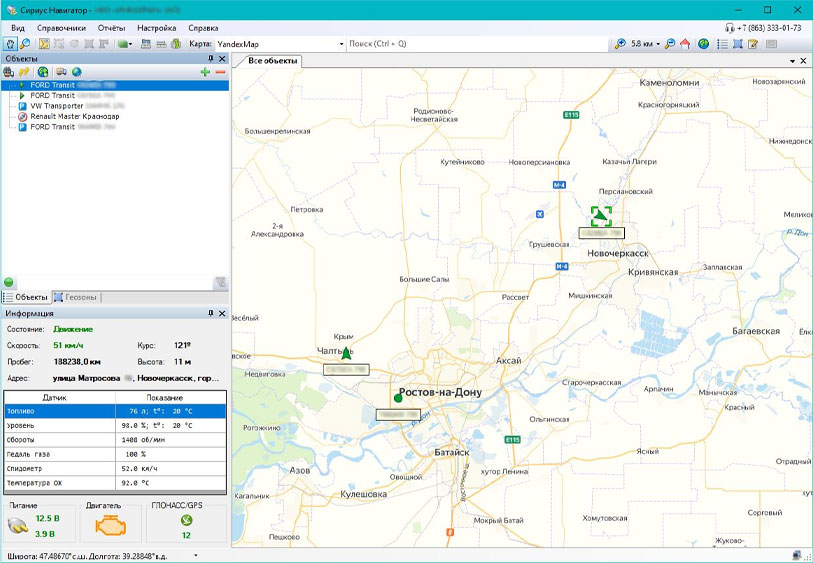The height and width of the screenshot is (563, 813).
Task: Click the red remove object minus icon
Action: tap(220, 72)
